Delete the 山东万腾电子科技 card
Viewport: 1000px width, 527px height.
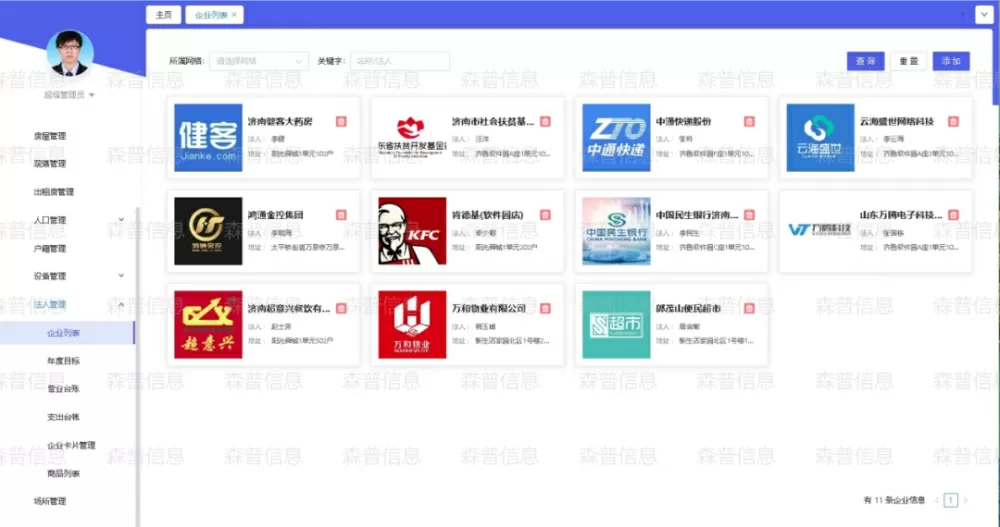953,215
